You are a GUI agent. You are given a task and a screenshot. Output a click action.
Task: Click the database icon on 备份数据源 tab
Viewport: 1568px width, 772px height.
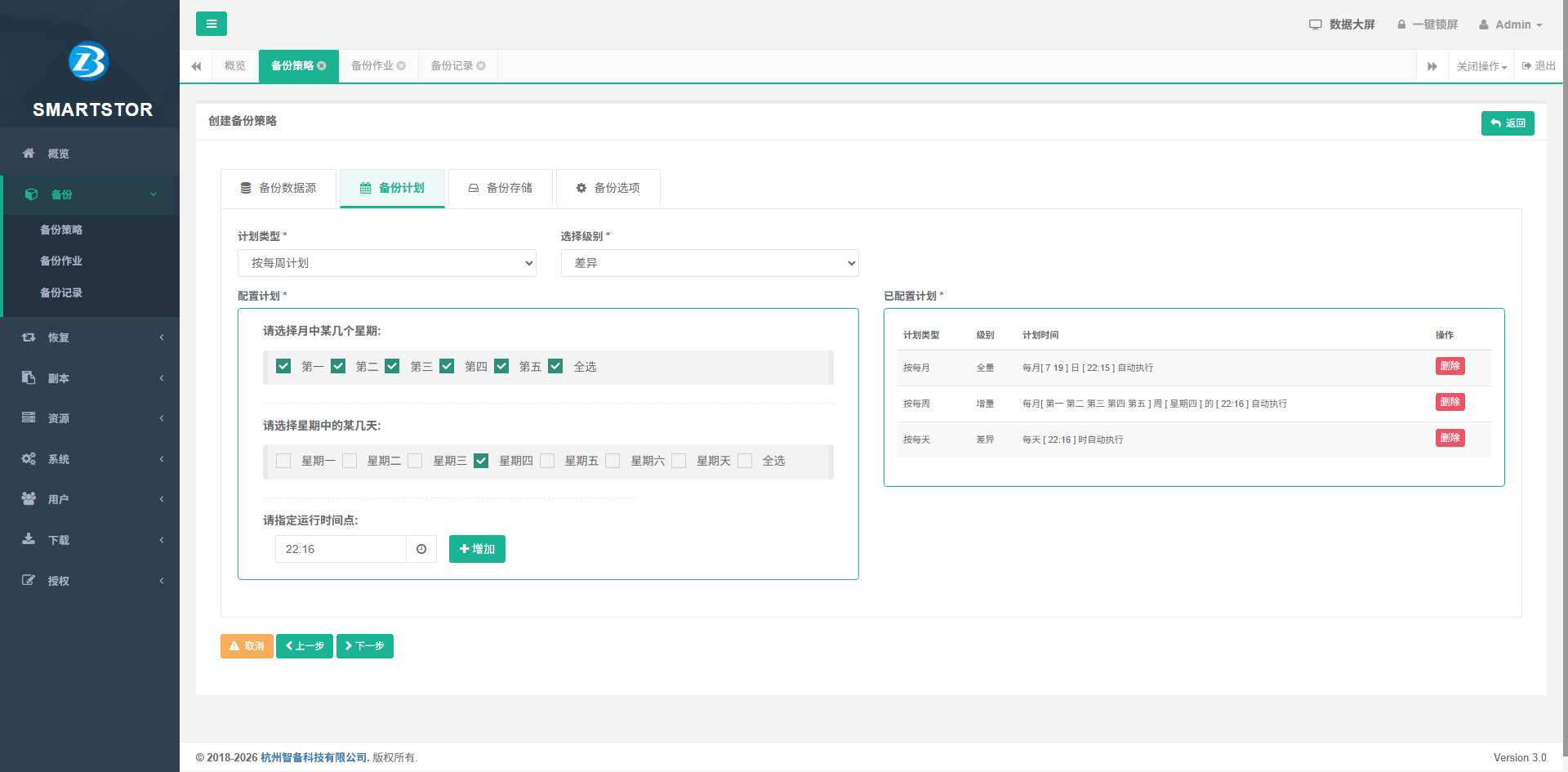pos(246,188)
